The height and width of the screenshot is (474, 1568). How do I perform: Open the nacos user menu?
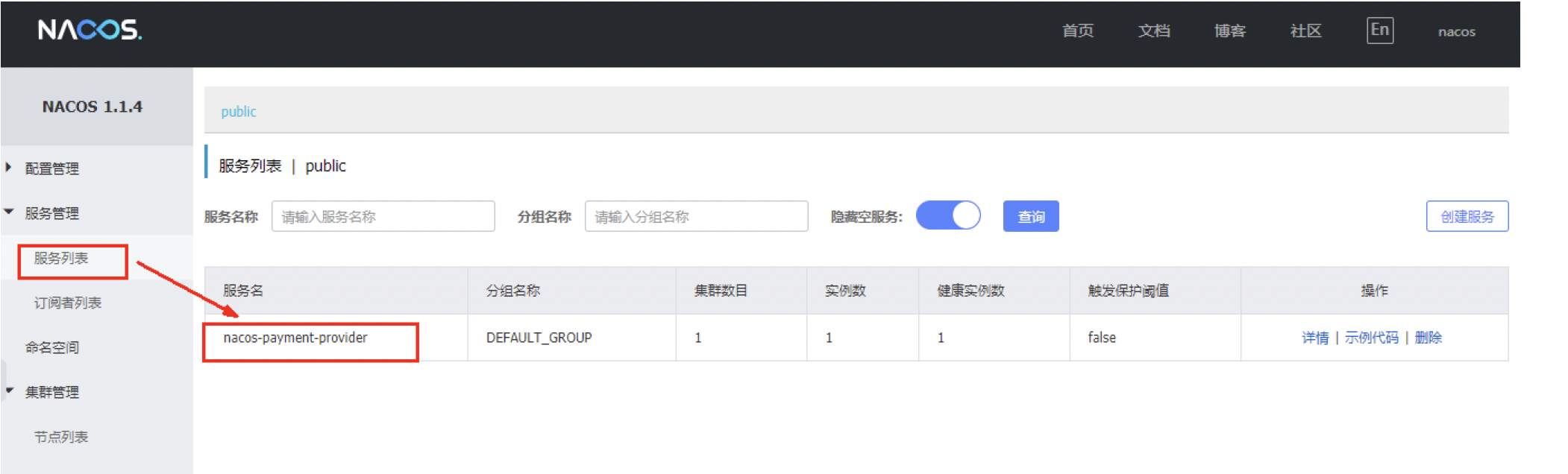tap(1456, 31)
